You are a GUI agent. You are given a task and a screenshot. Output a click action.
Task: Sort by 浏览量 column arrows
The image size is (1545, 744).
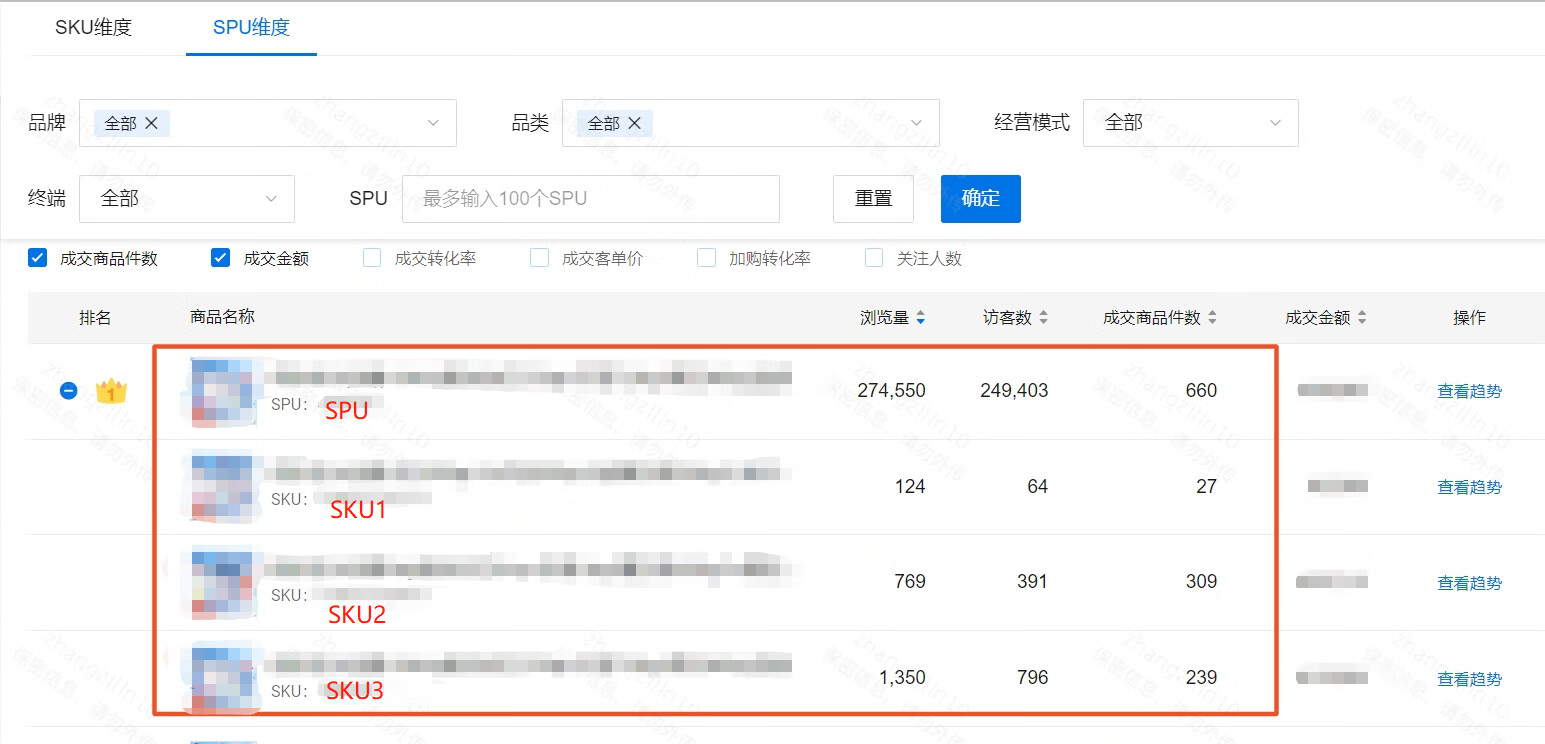[x=920, y=318]
